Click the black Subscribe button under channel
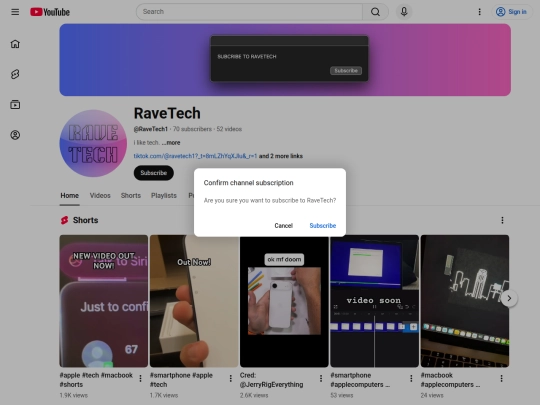This screenshot has height=405, width=540. (x=154, y=173)
